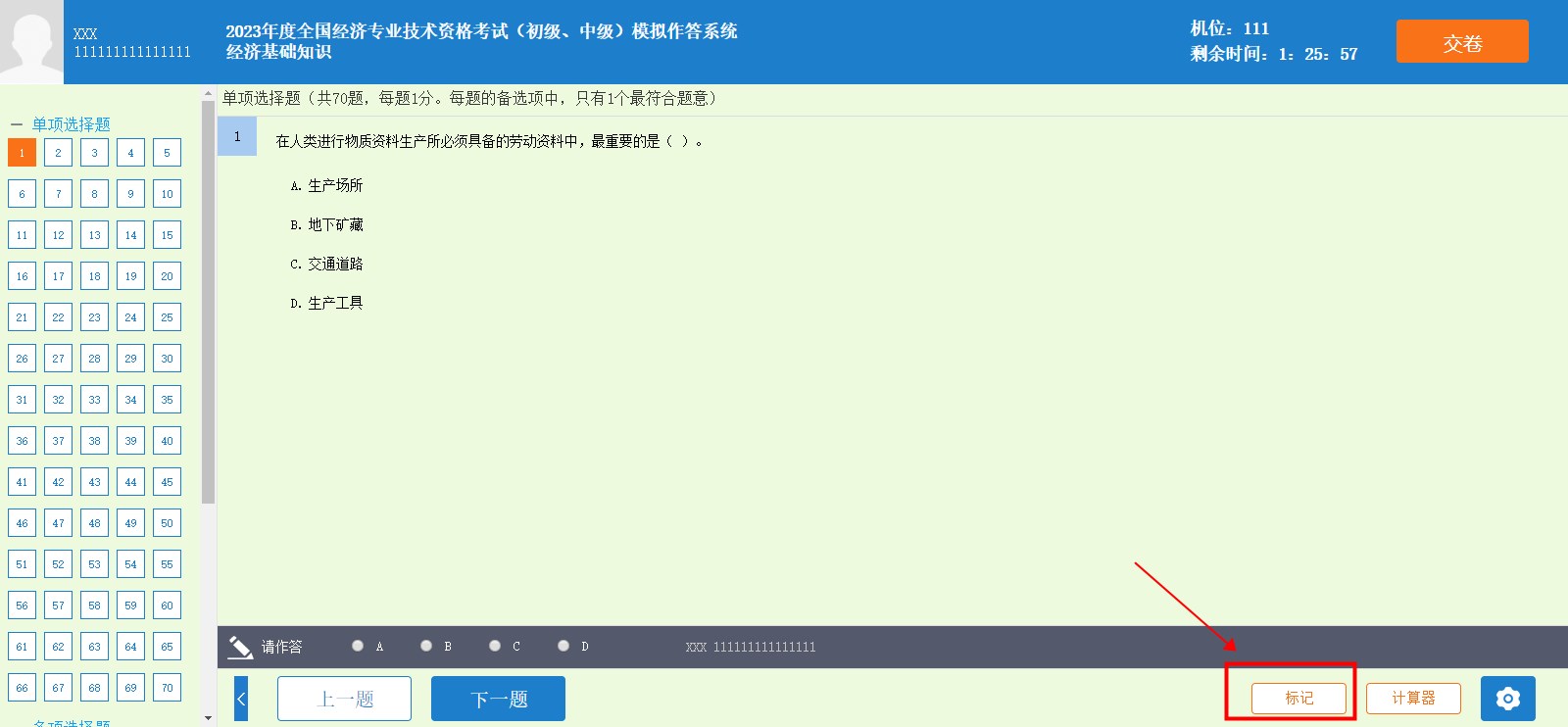The width and height of the screenshot is (1568, 727).
Task: Jump to question 39 in the navigator
Action: (x=130, y=441)
